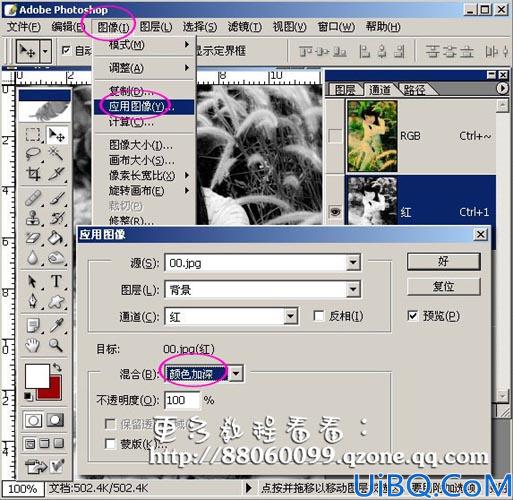The height and width of the screenshot is (500, 513).
Task: Select the Pen tool
Action: pos(33,301)
